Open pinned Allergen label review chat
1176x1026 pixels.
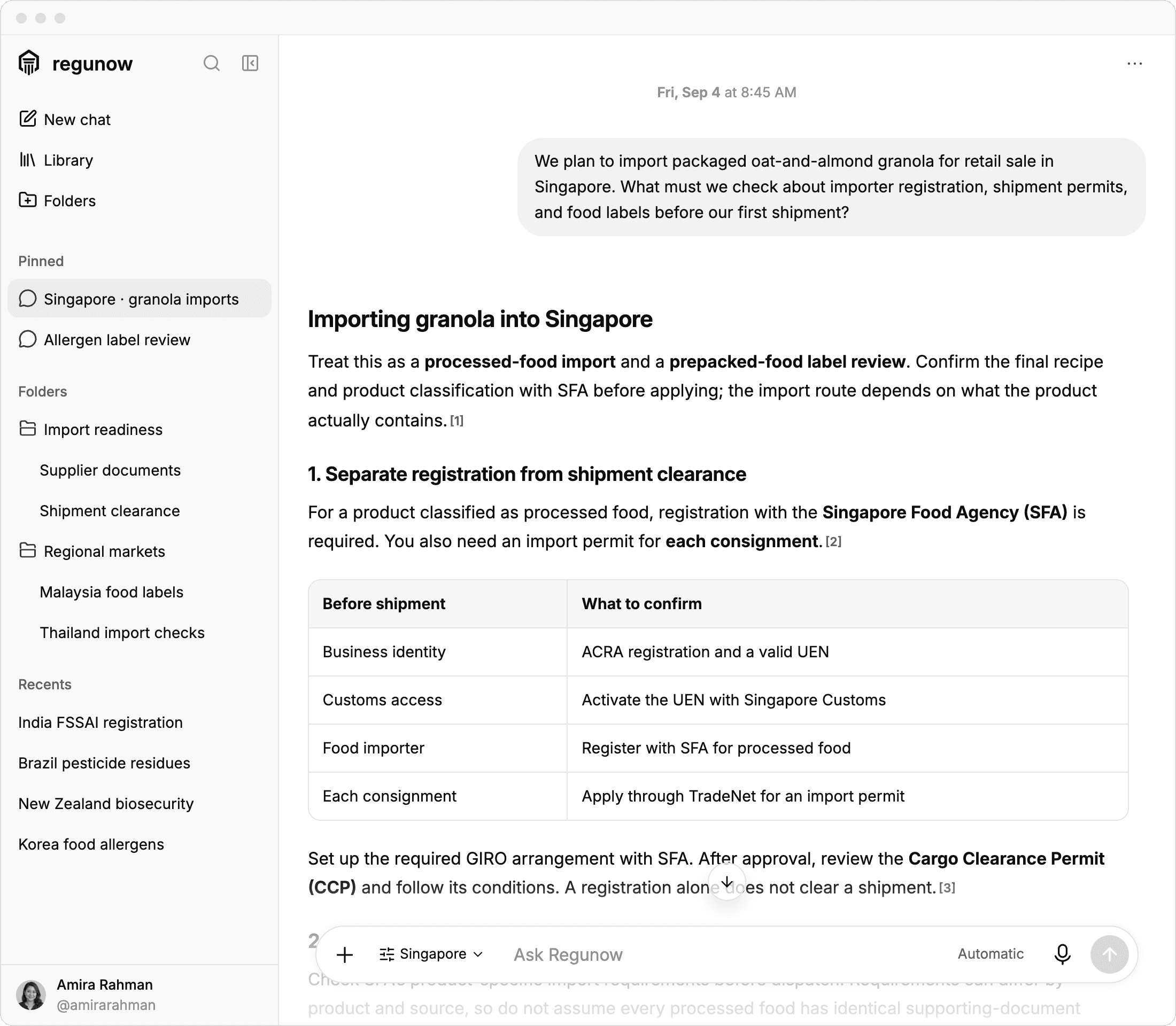coord(139,339)
